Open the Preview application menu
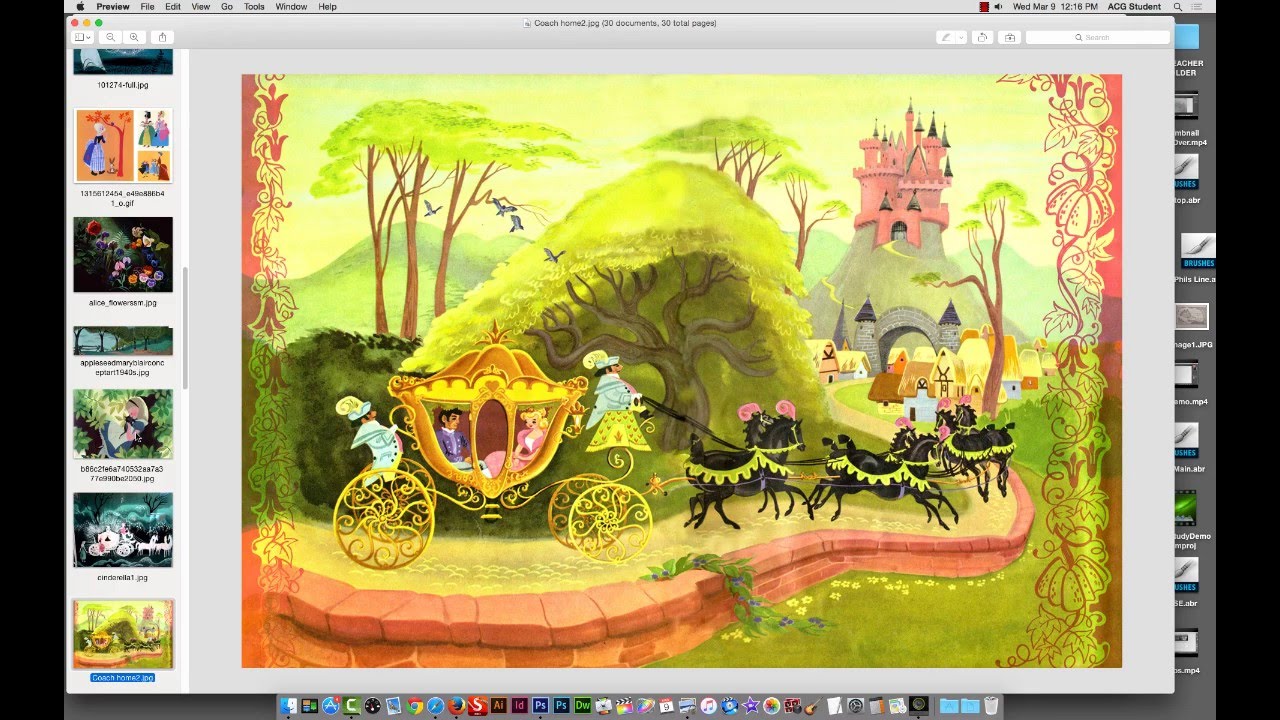This screenshot has width=1280, height=720. (113, 7)
